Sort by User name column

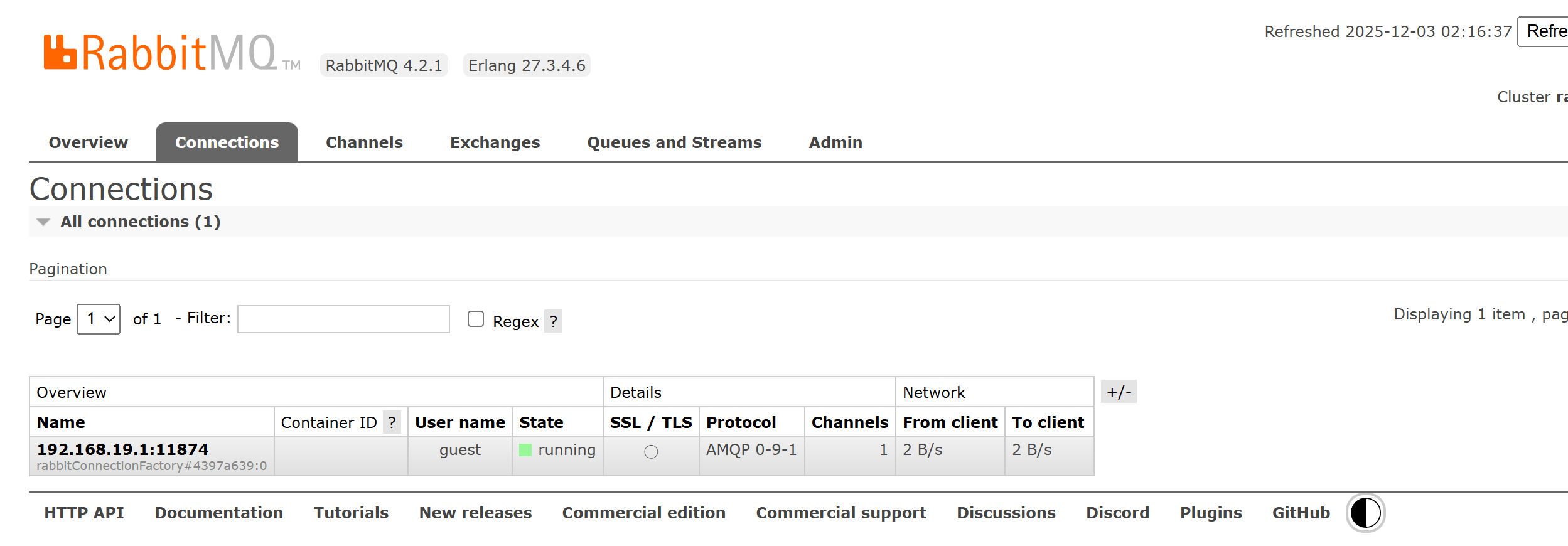[x=460, y=422]
